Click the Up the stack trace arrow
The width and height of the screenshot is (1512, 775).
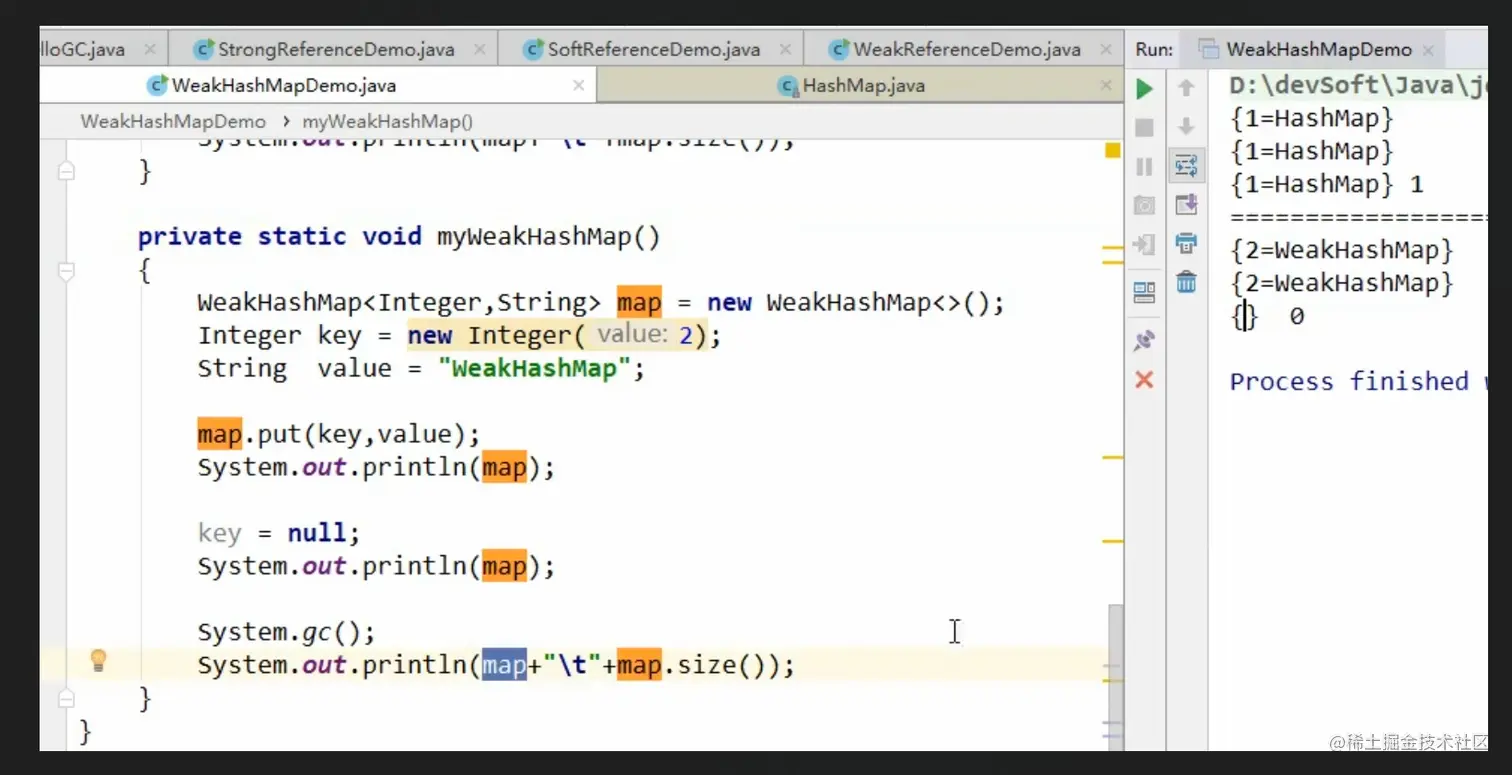coord(1186,88)
